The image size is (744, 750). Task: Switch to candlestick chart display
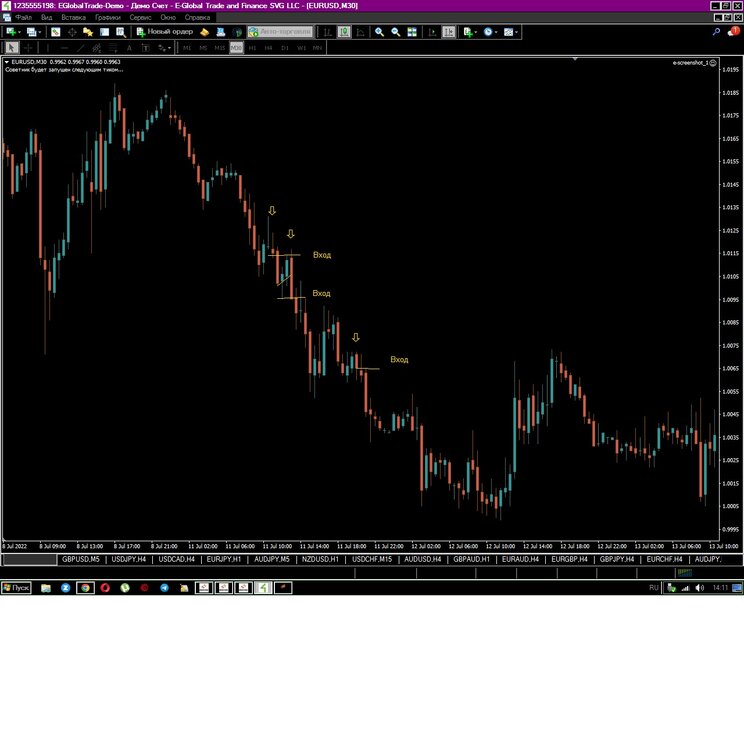click(x=344, y=32)
